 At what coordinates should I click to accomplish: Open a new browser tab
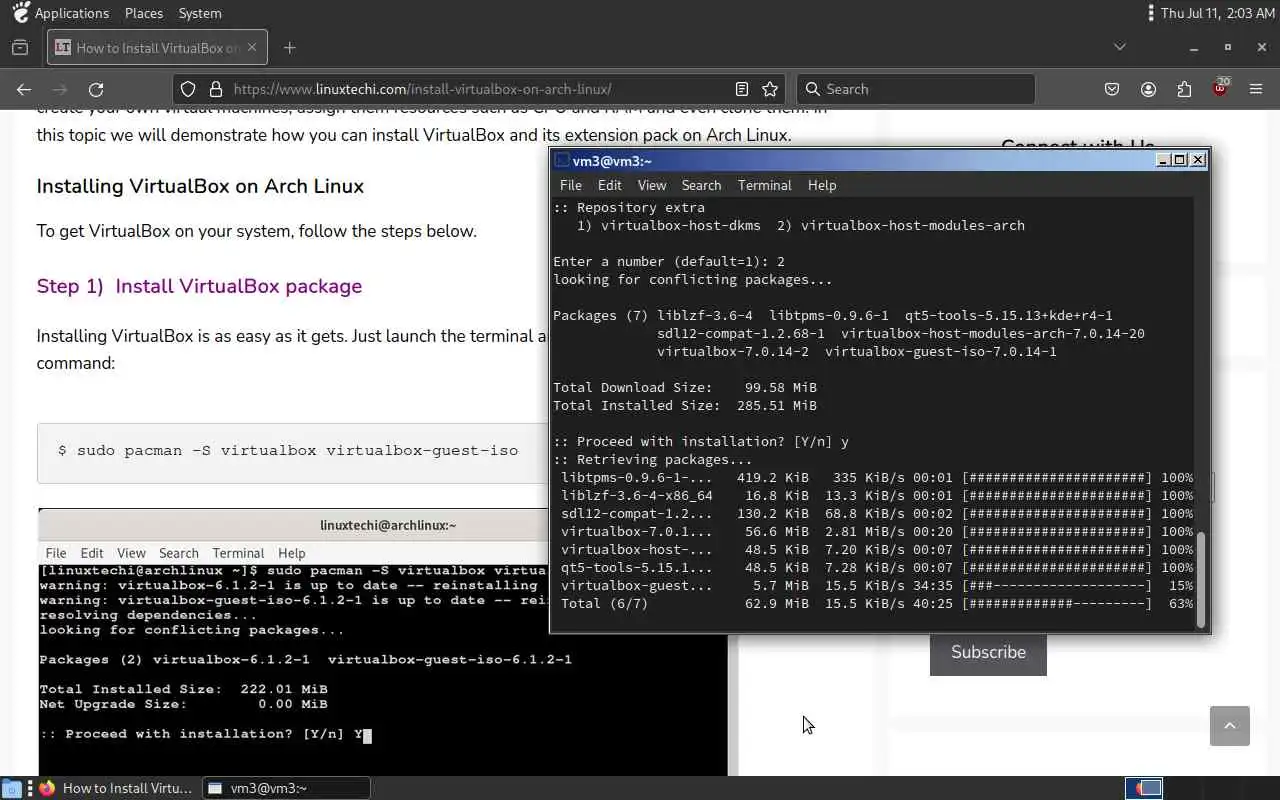(289, 47)
